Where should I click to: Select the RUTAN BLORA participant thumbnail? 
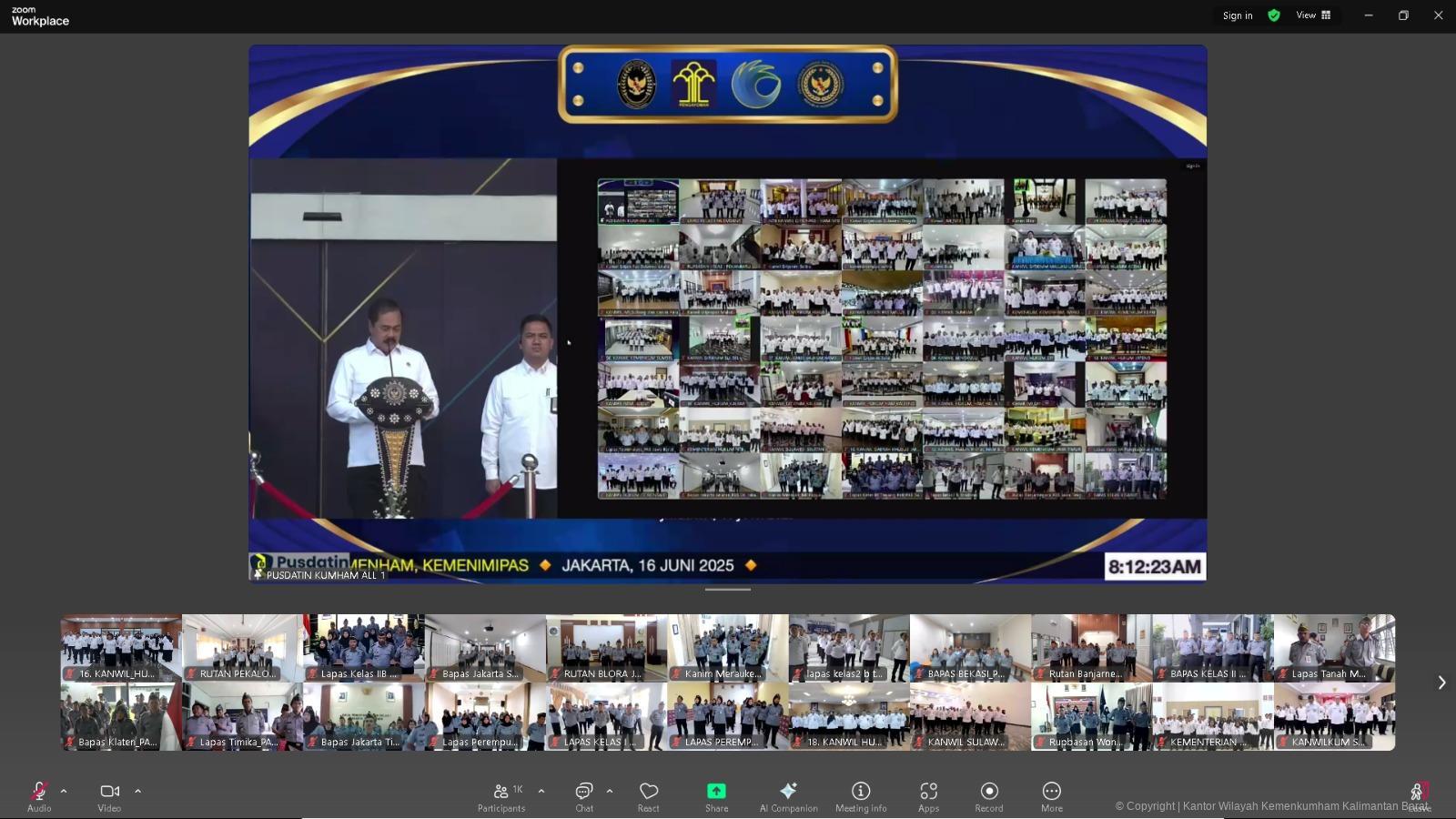[x=606, y=647]
